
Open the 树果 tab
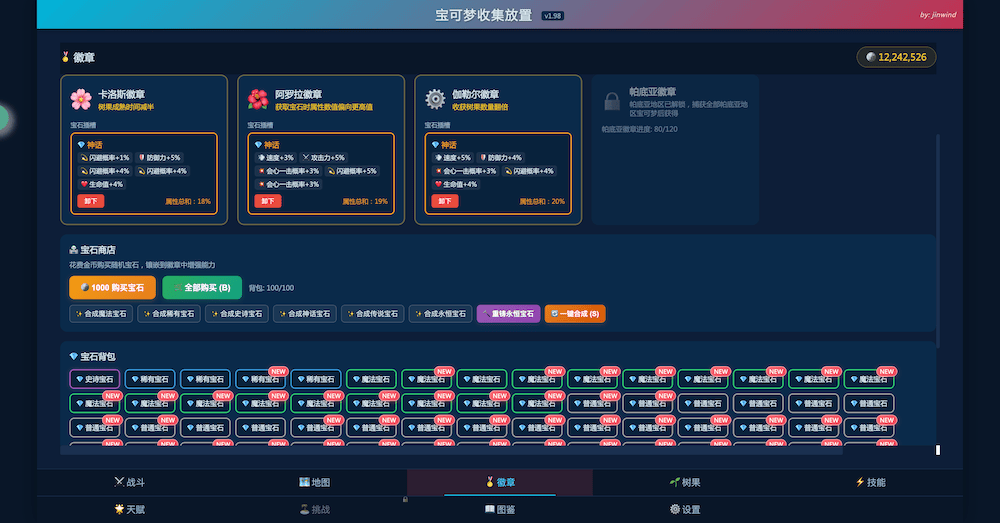pos(685,482)
